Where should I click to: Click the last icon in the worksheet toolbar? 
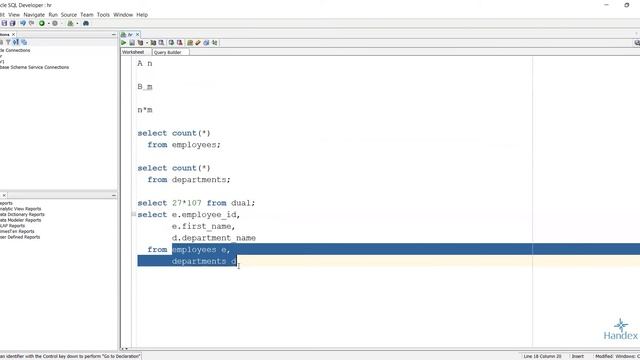click(215, 42)
